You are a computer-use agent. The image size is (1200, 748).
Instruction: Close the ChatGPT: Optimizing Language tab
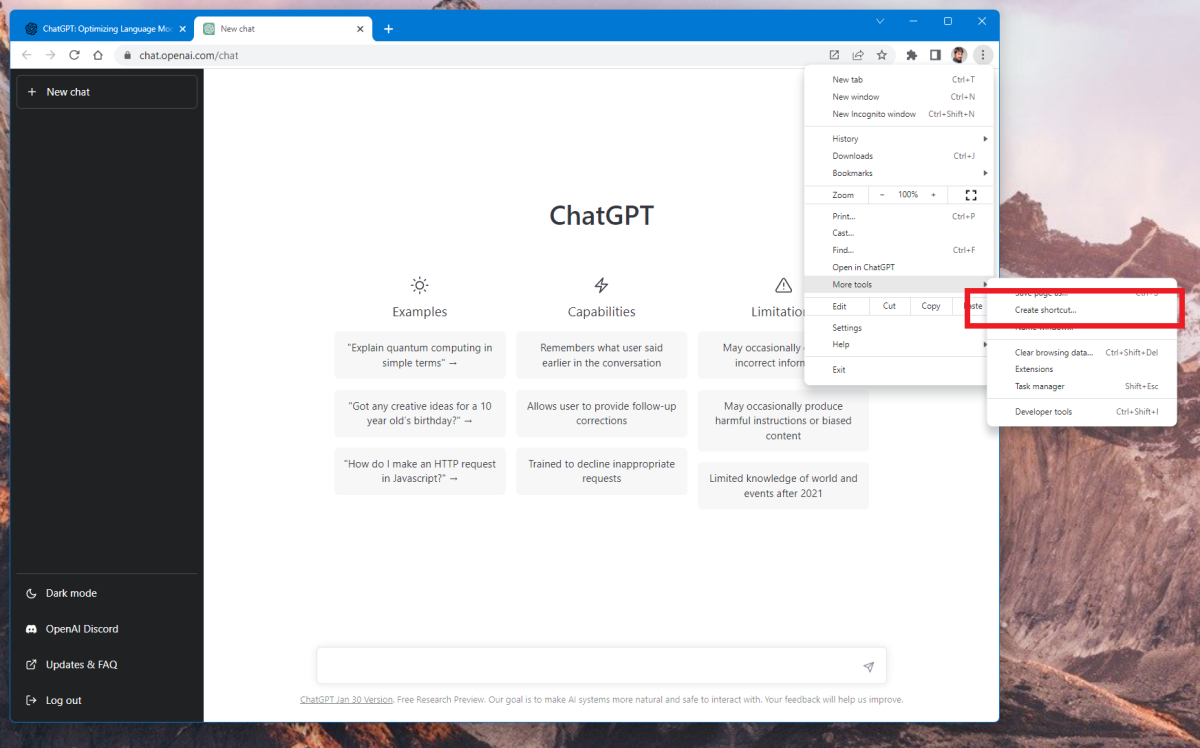(x=182, y=29)
